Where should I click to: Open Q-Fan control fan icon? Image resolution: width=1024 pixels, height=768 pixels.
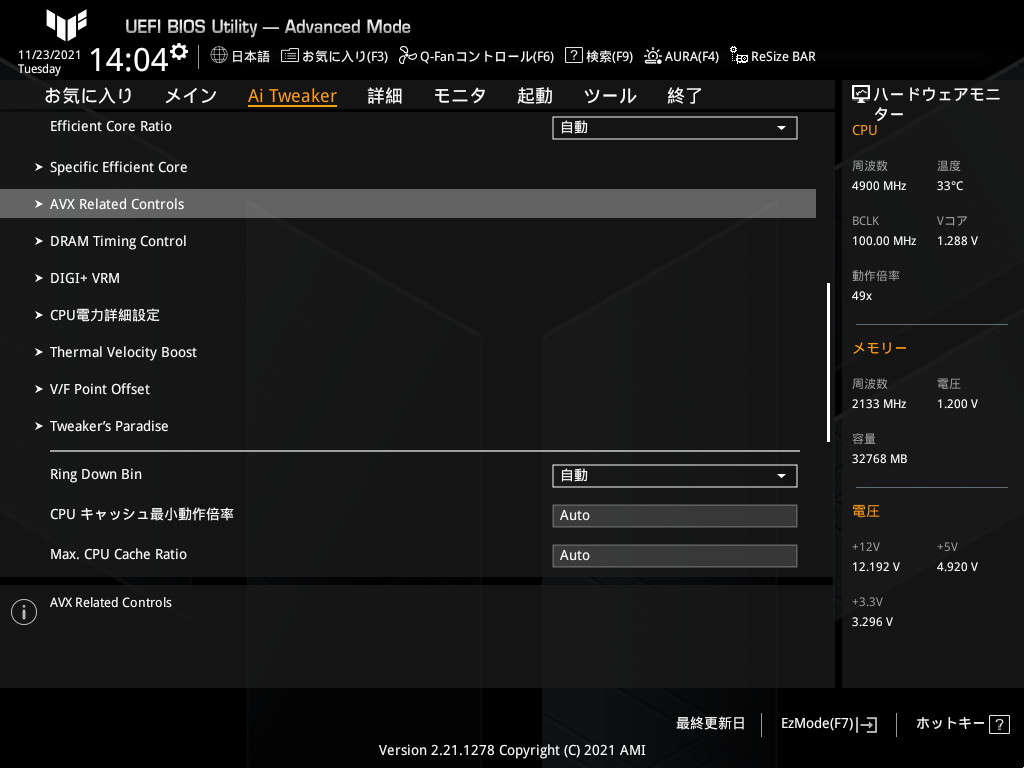point(408,56)
